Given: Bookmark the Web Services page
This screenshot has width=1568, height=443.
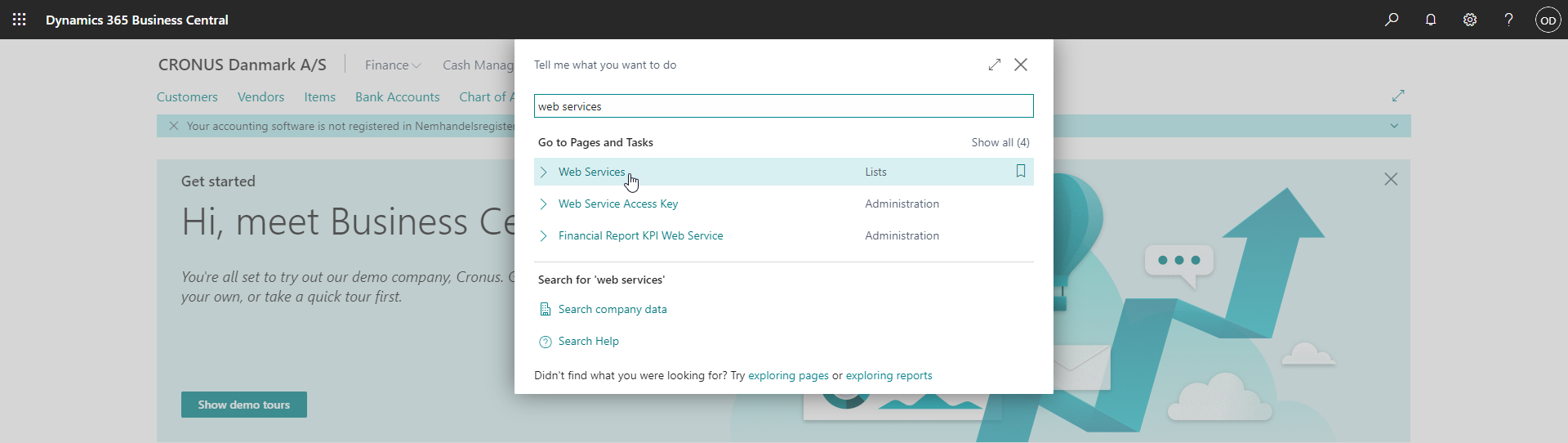Looking at the screenshot, I should 1021,171.
